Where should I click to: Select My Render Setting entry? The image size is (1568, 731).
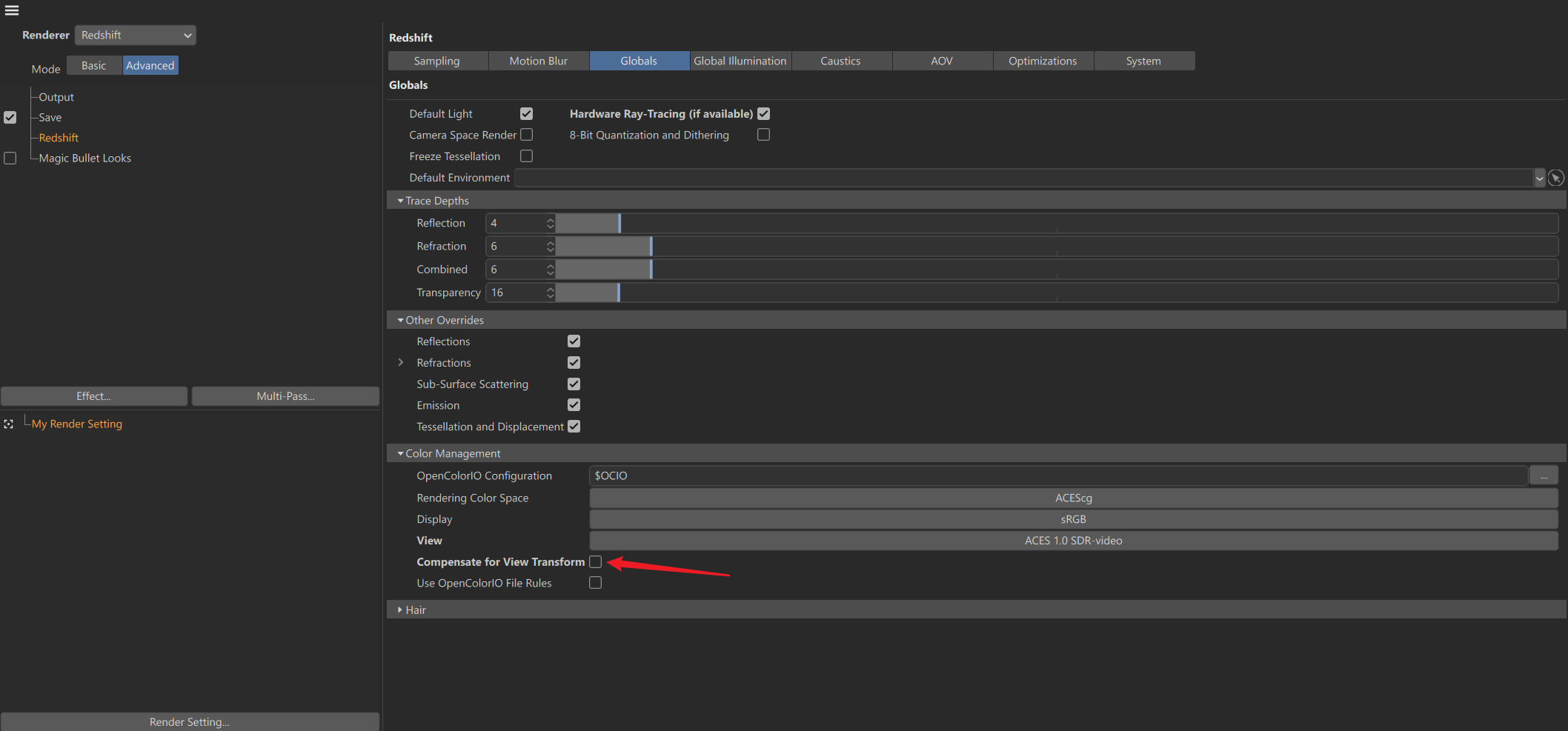77,424
